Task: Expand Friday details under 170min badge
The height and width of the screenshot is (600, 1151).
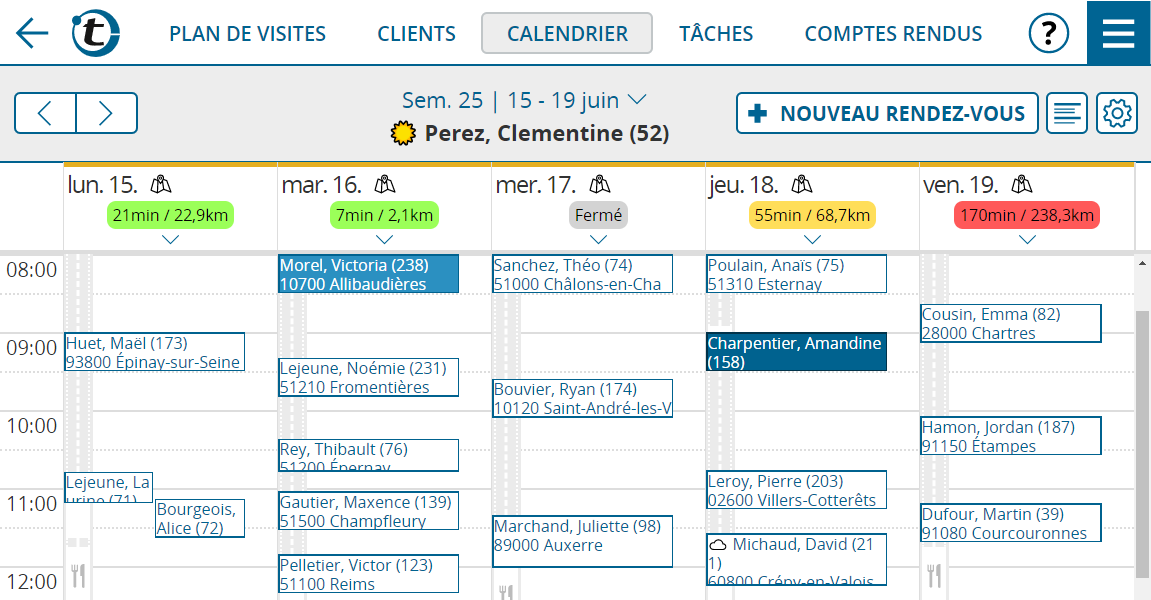Action: [x=1027, y=239]
